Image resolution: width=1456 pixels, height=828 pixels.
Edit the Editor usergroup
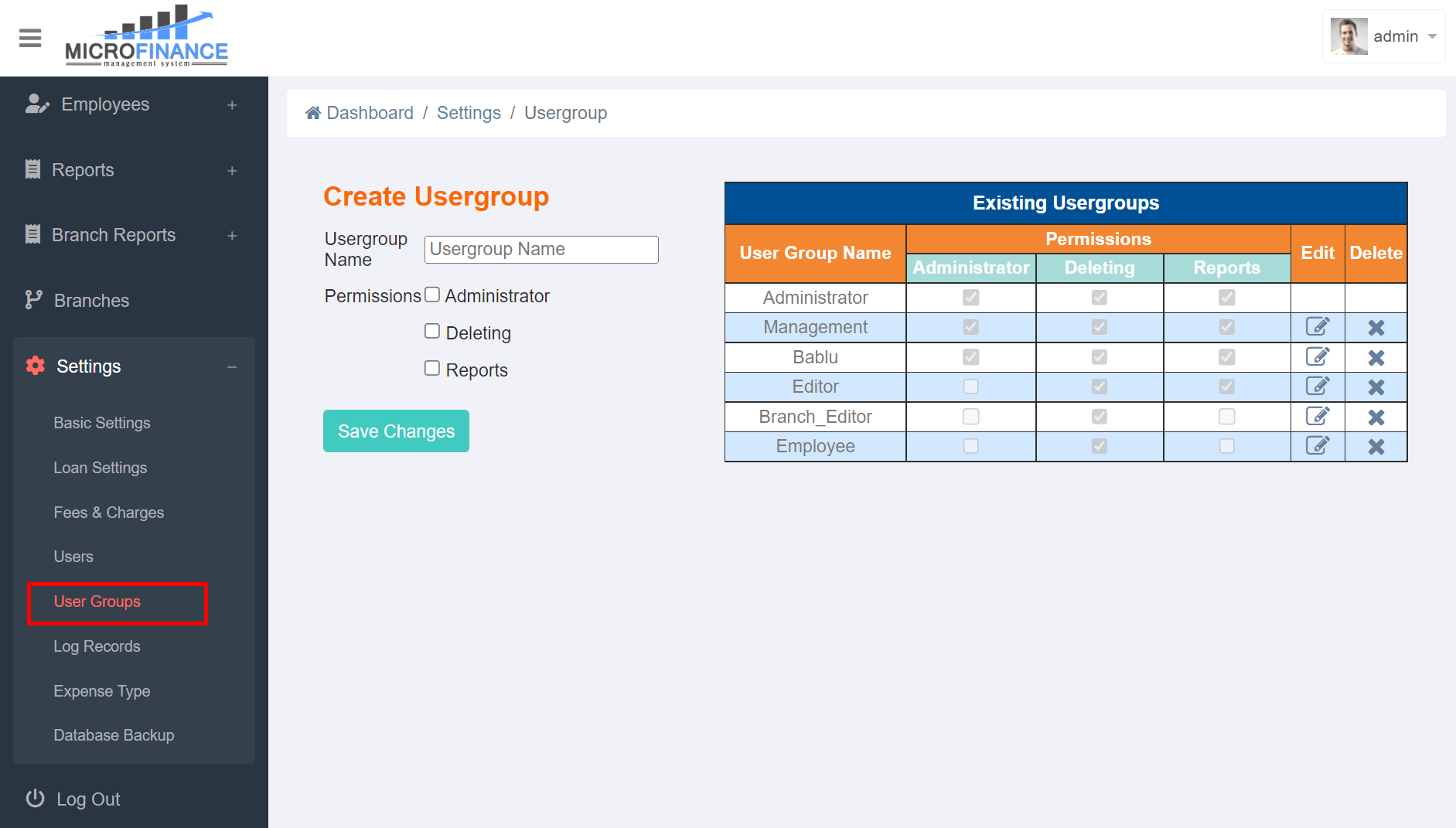(1318, 387)
